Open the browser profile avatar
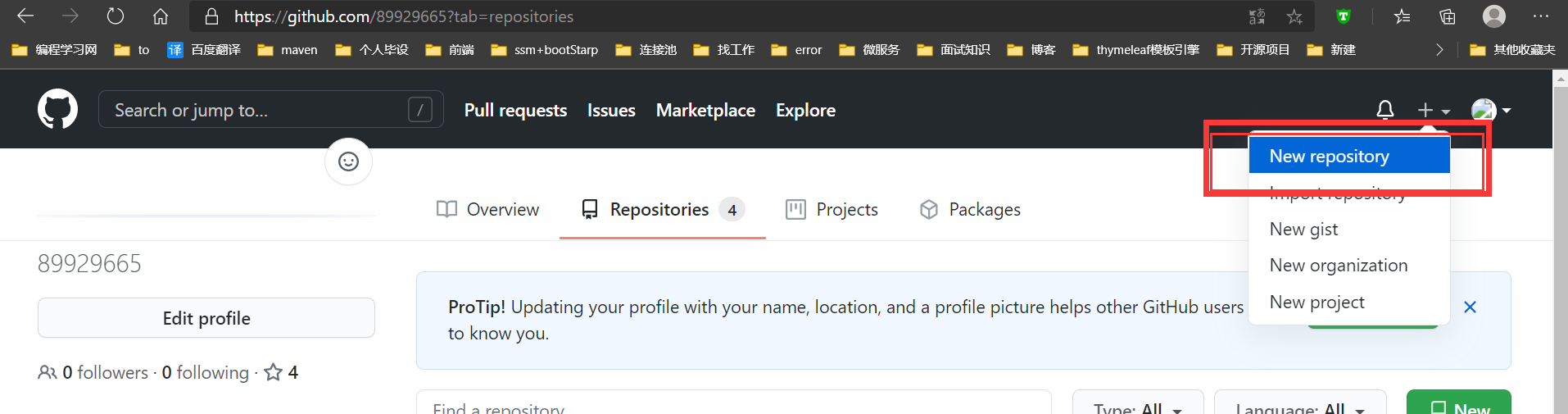 (1494, 16)
